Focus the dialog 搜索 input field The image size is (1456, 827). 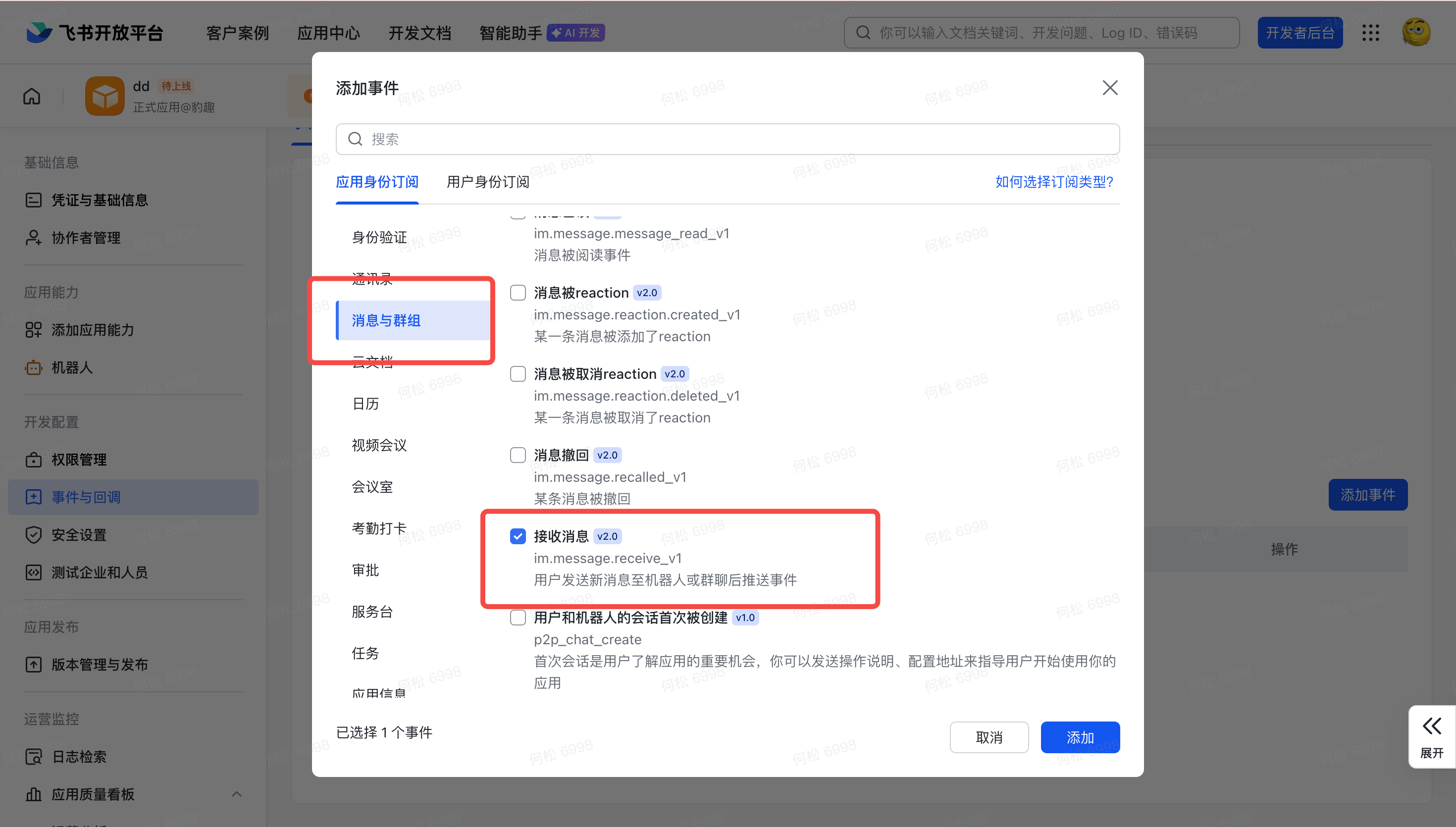pyautogui.click(x=728, y=139)
